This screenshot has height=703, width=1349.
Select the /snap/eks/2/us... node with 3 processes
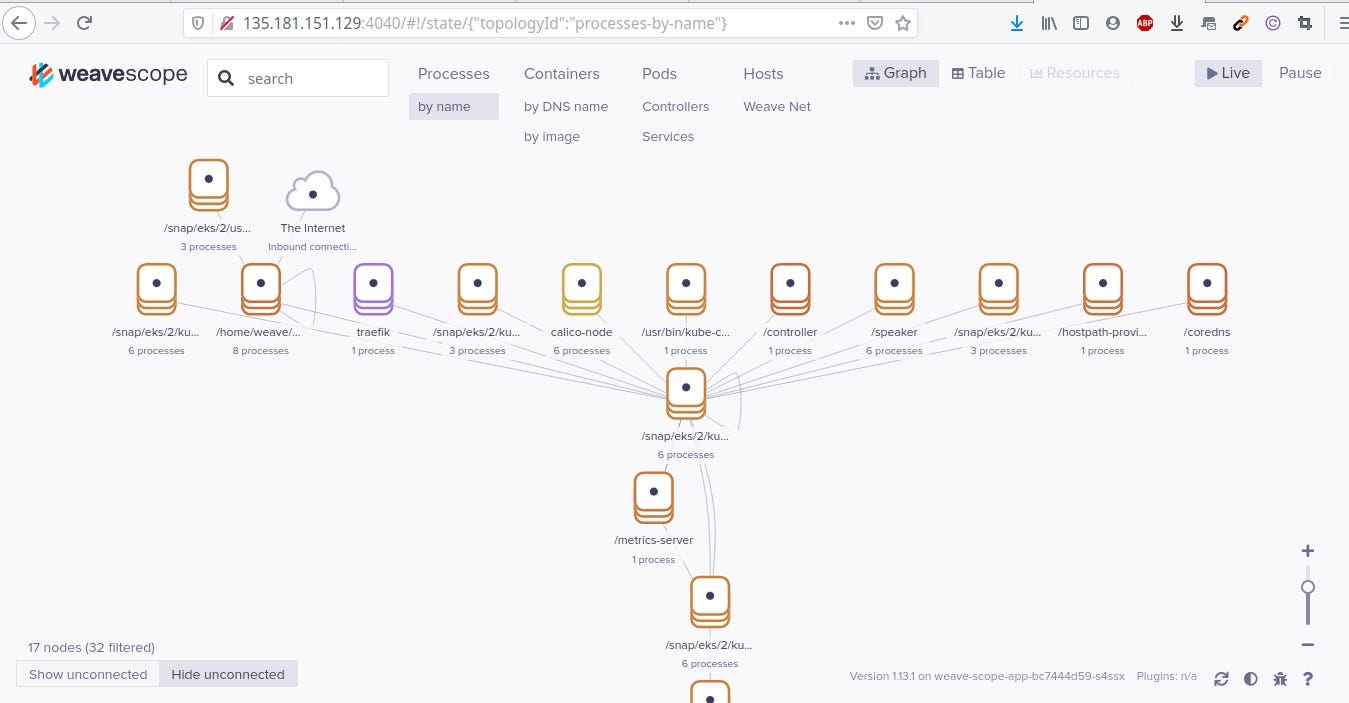(208, 185)
